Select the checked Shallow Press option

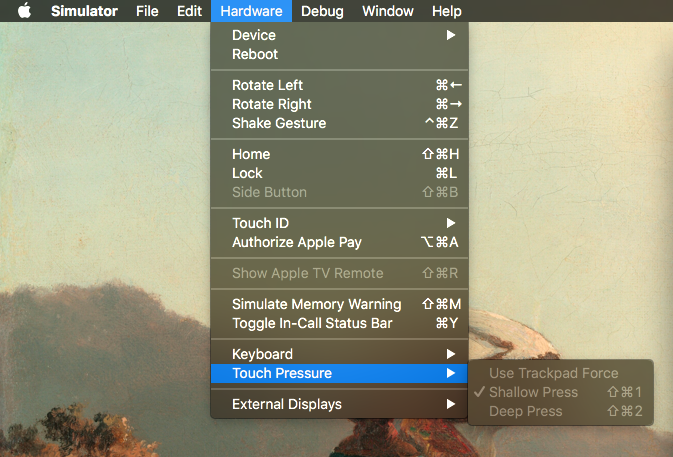tap(561, 392)
